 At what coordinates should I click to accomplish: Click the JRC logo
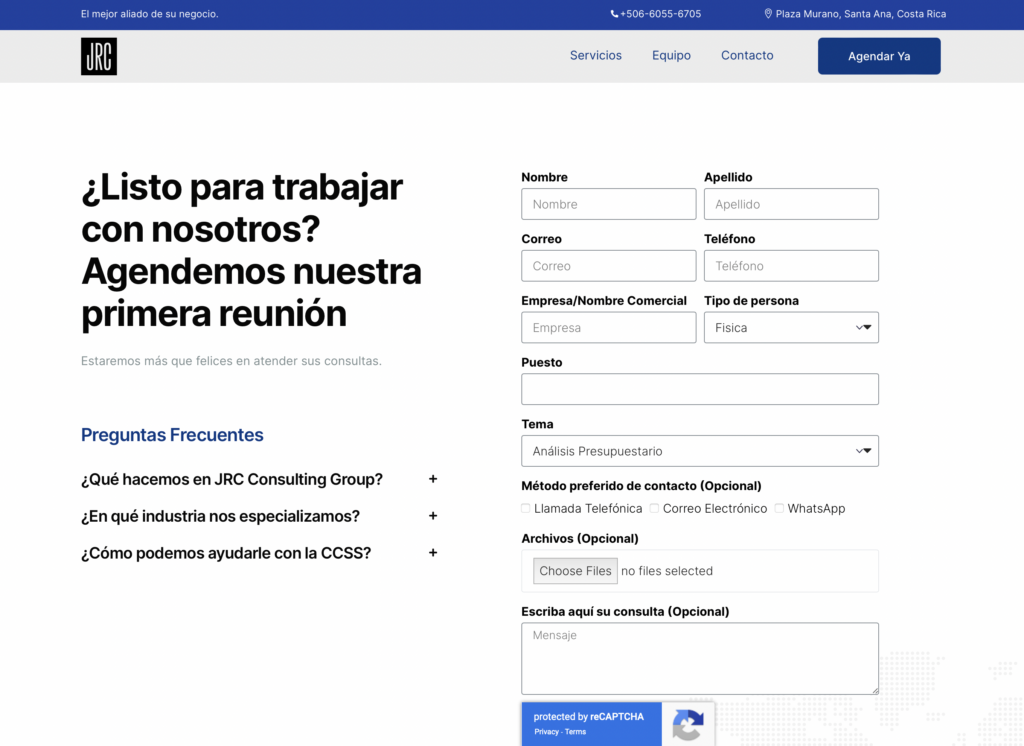pos(99,56)
